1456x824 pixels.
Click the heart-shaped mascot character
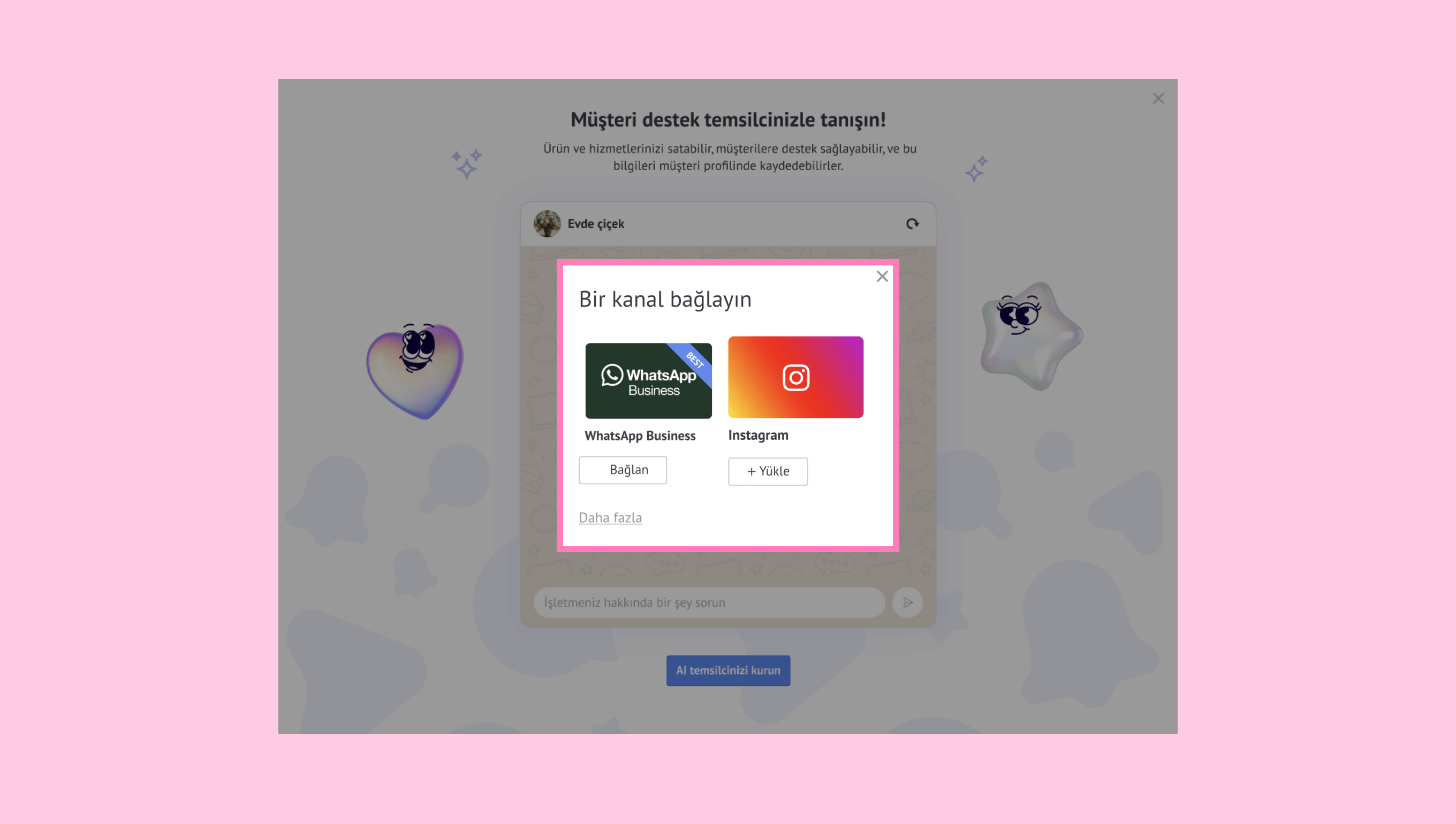[415, 371]
